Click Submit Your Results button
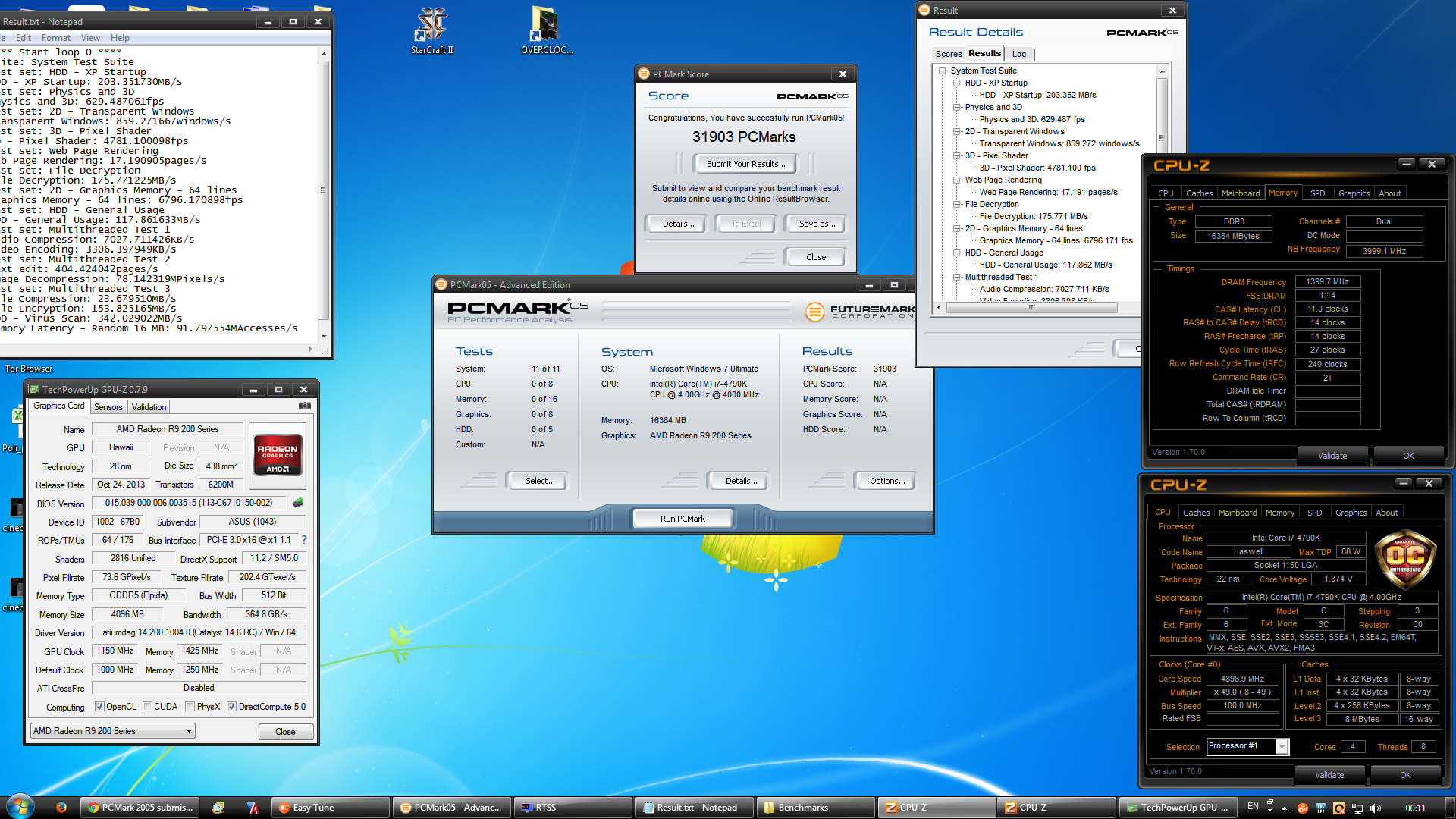 [745, 164]
